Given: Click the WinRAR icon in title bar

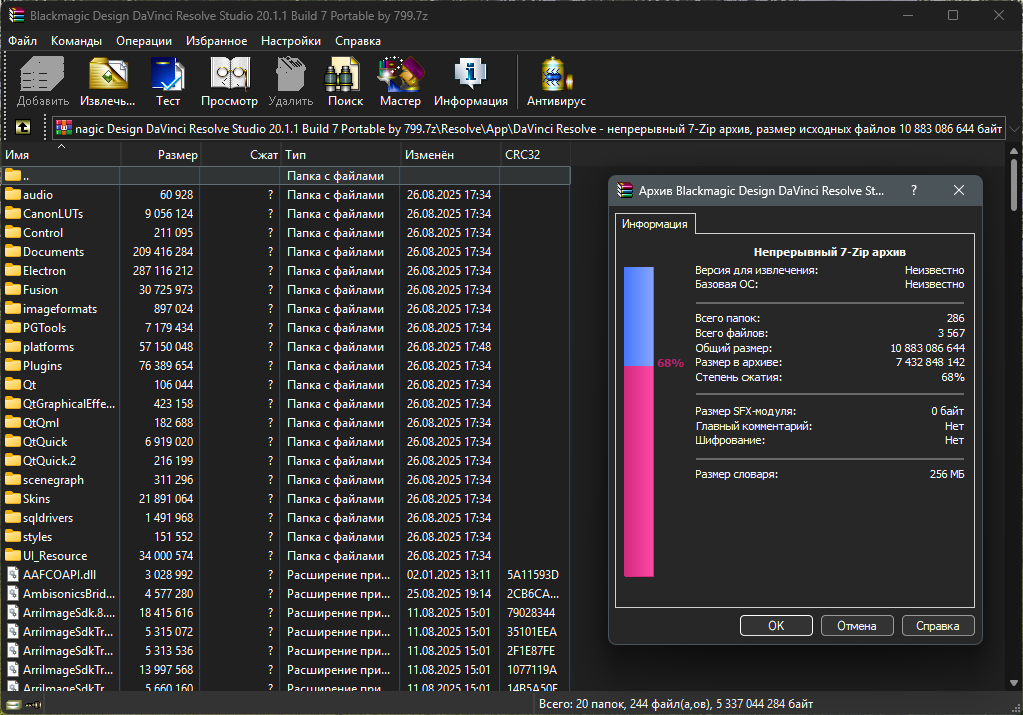Looking at the screenshot, I should 16,15.
